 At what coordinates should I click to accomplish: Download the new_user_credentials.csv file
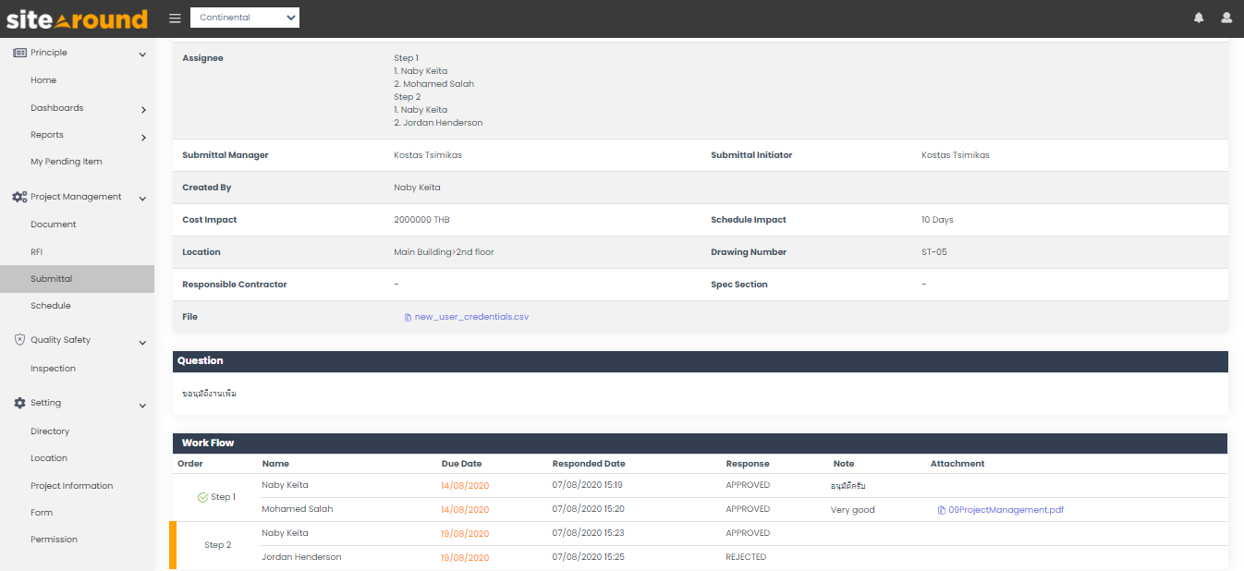tap(471, 317)
